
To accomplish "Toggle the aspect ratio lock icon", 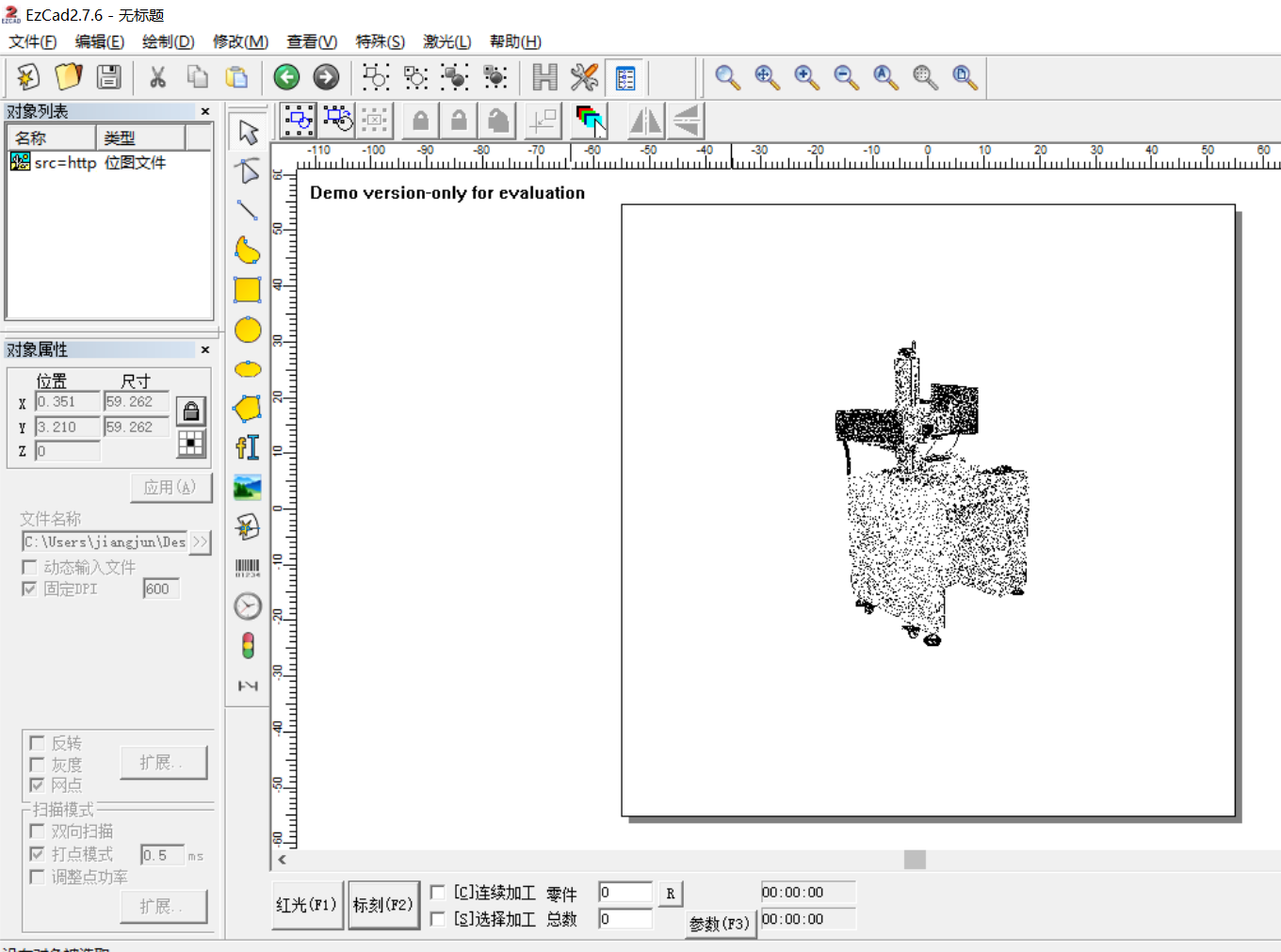I will point(191,411).
